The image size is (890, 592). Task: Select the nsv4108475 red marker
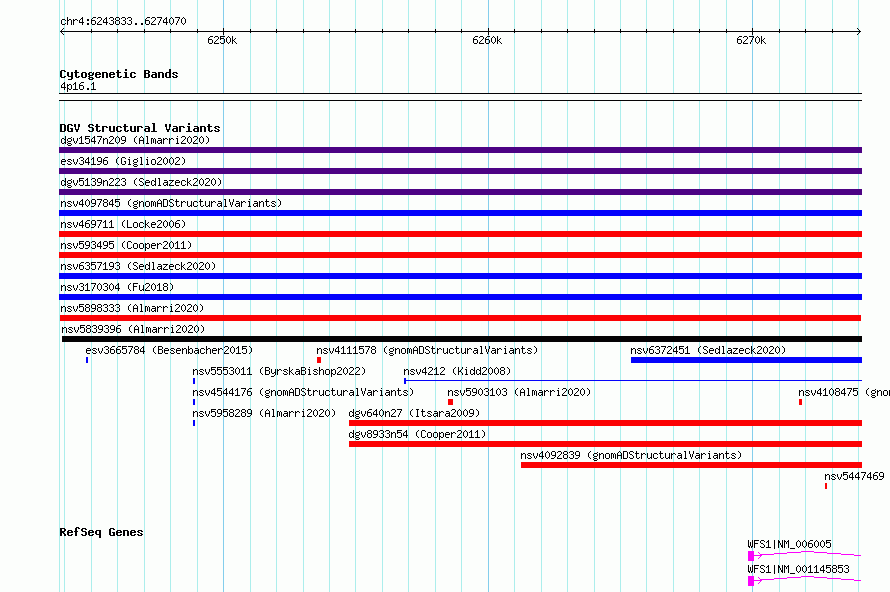point(800,402)
